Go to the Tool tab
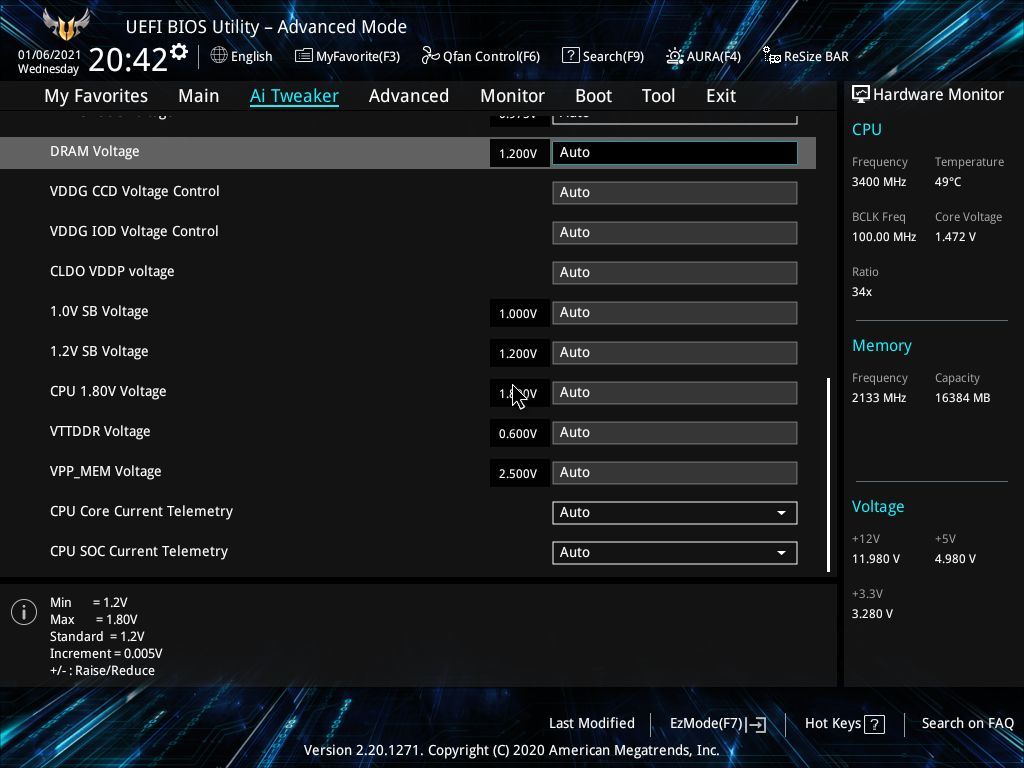This screenshot has height=768, width=1024. click(x=658, y=96)
